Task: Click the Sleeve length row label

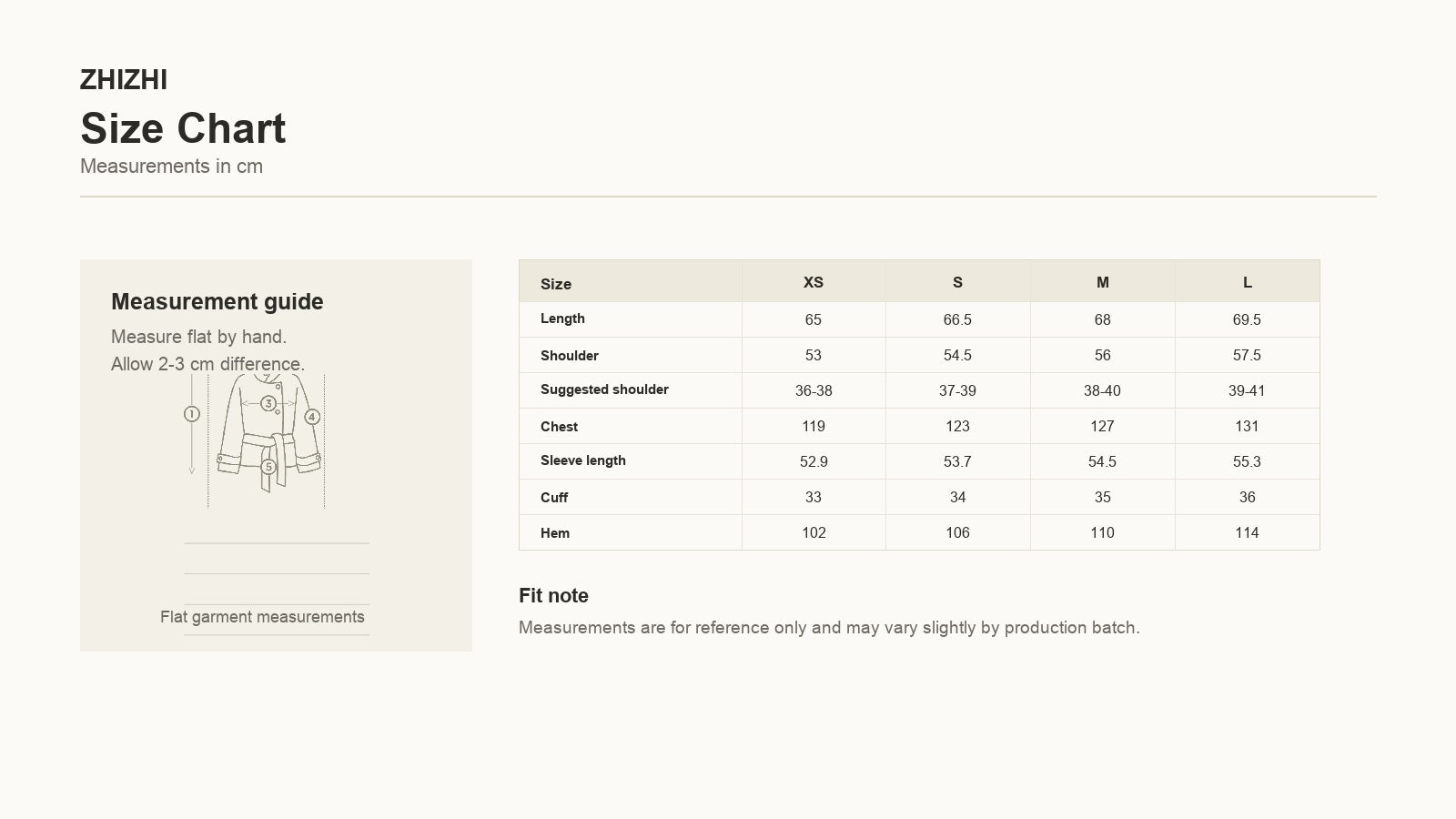Action: click(x=583, y=460)
